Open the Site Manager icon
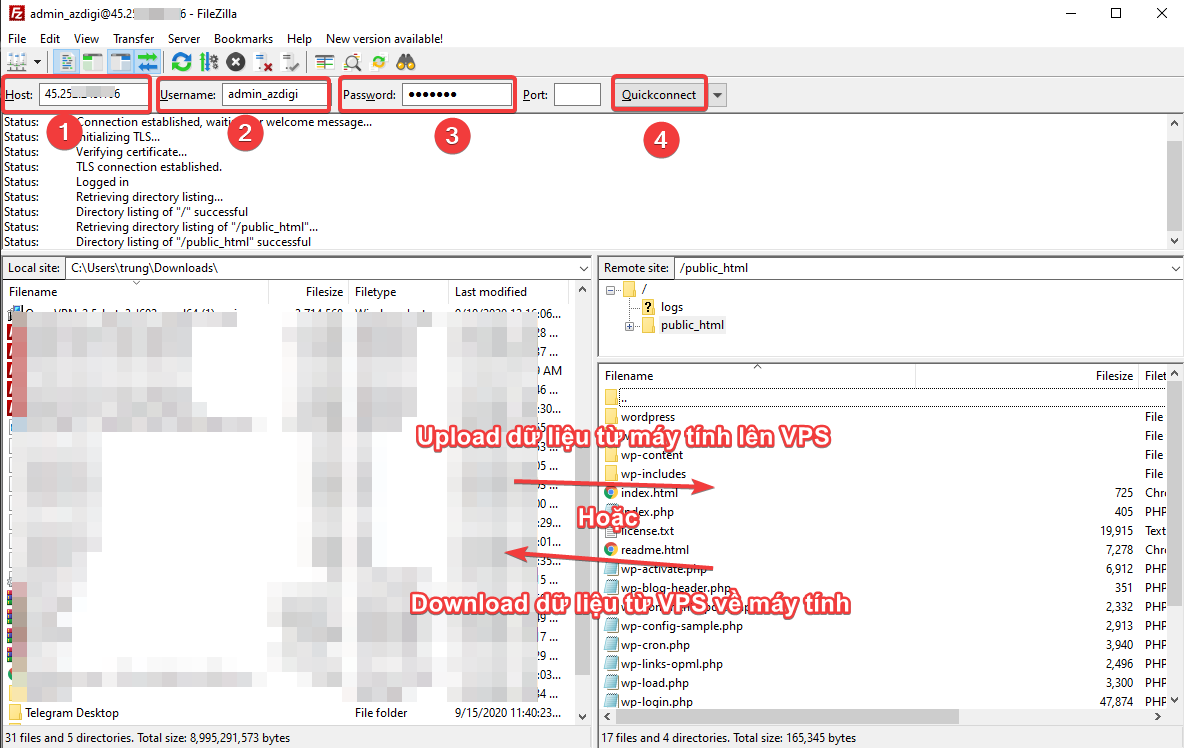1184x748 pixels. point(17,62)
